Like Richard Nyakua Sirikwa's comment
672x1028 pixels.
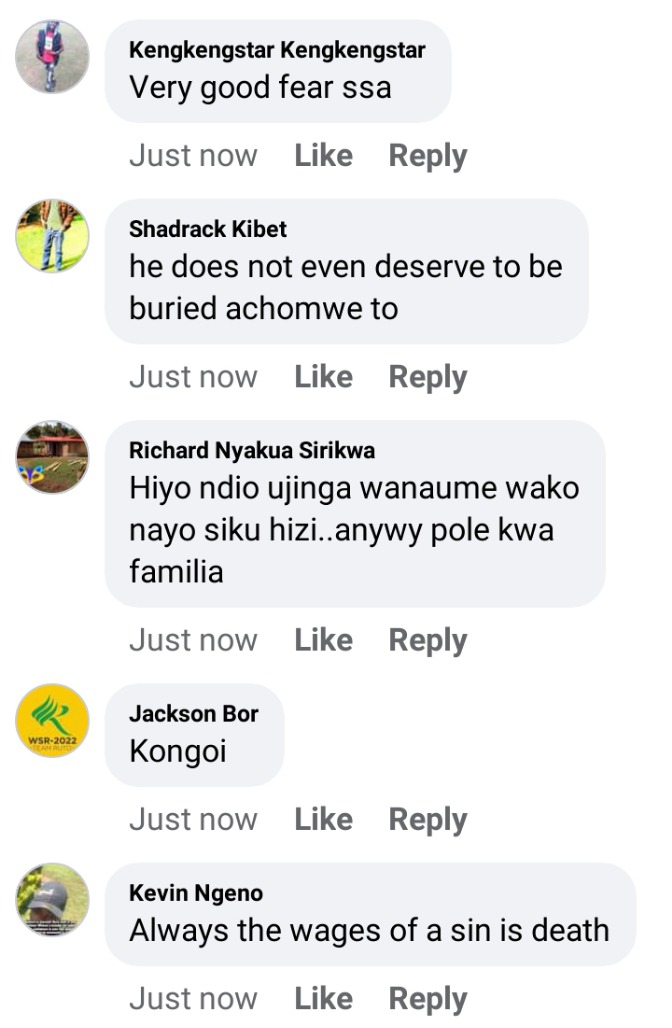click(x=323, y=640)
